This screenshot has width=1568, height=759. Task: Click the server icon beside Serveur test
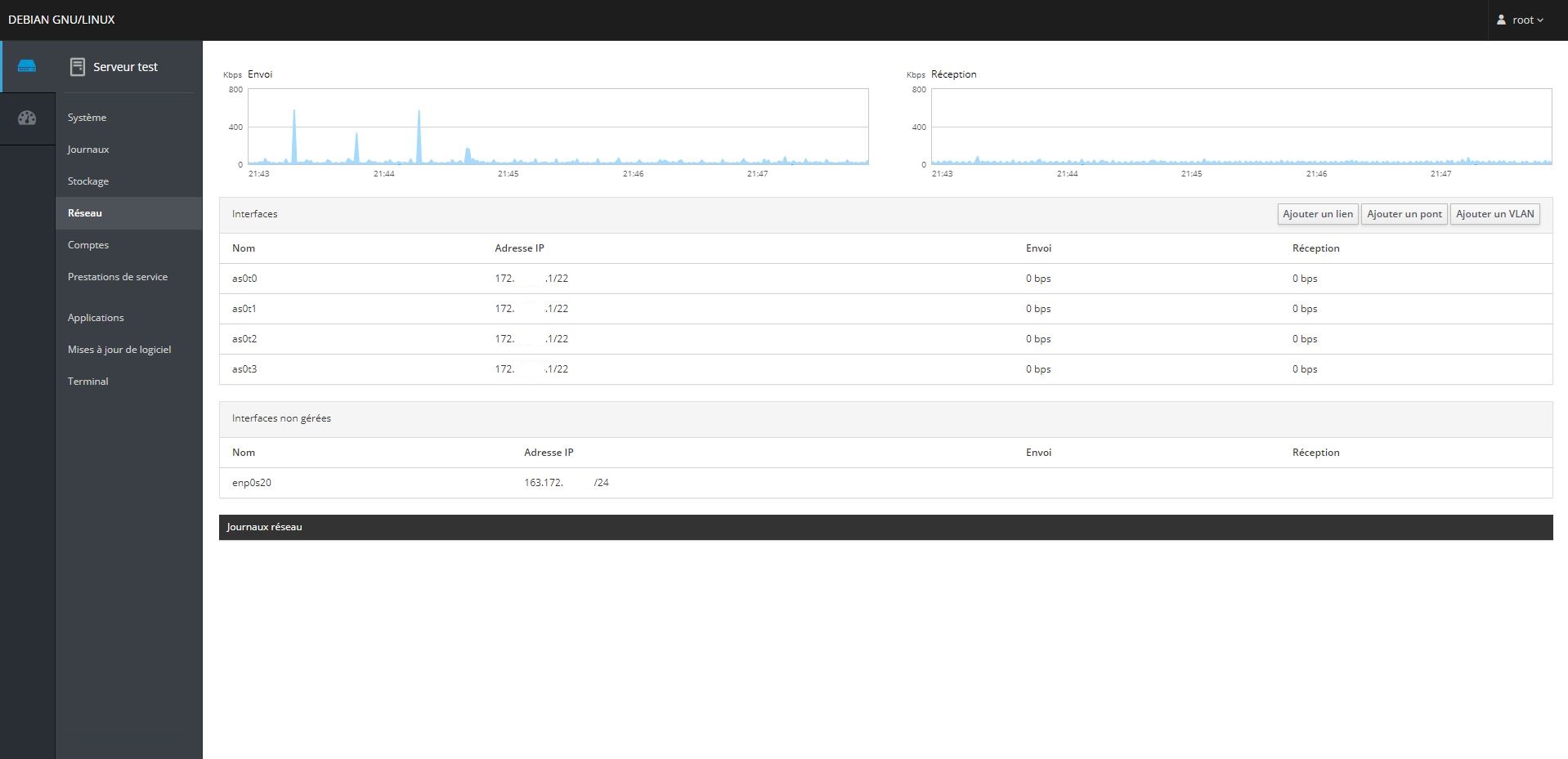pos(78,67)
